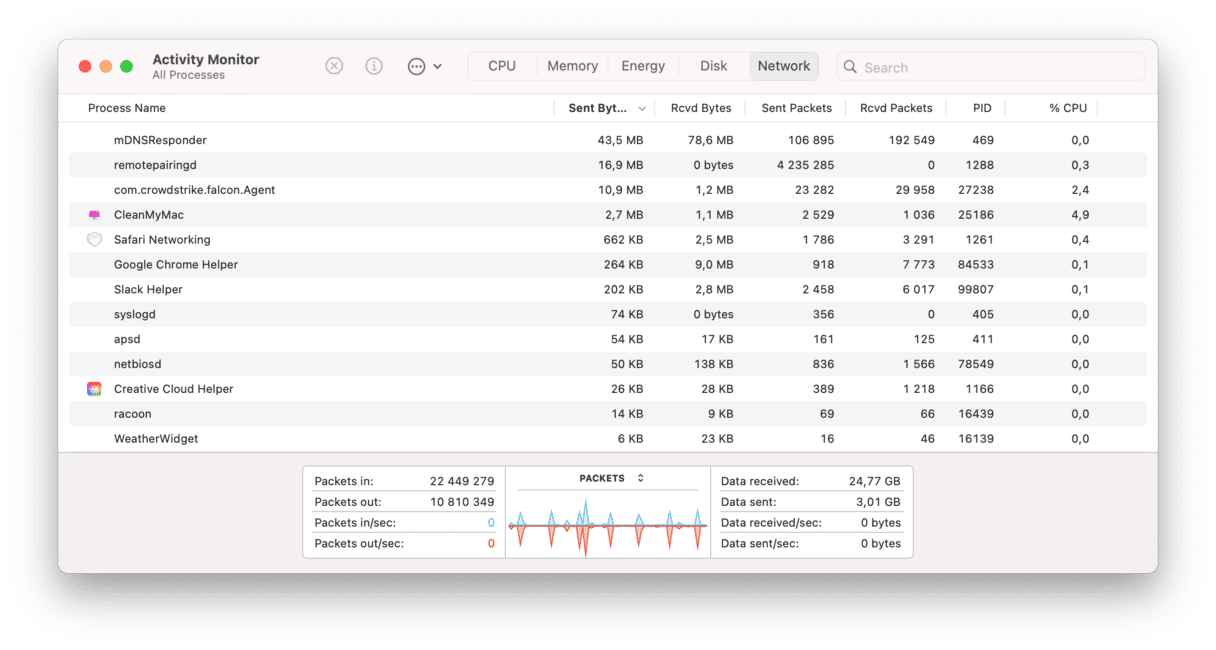Image resolution: width=1216 pixels, height=650 pixels.
Task: Open the ellipsis more options menu
Action: point(424,66)
